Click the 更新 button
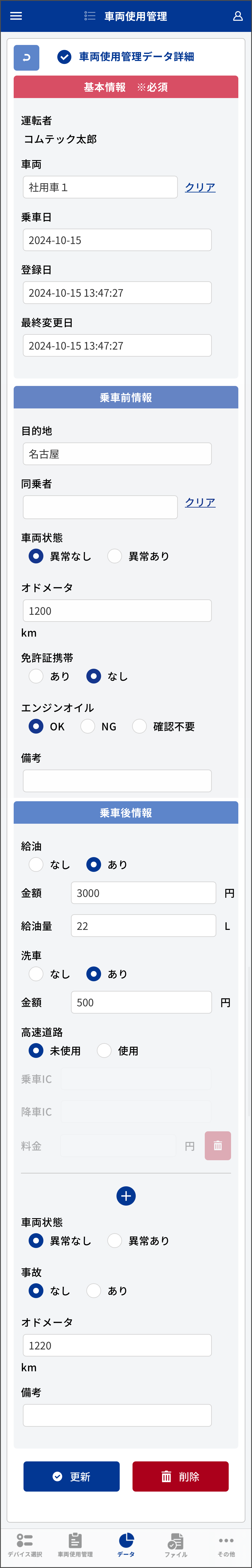 72,1476
